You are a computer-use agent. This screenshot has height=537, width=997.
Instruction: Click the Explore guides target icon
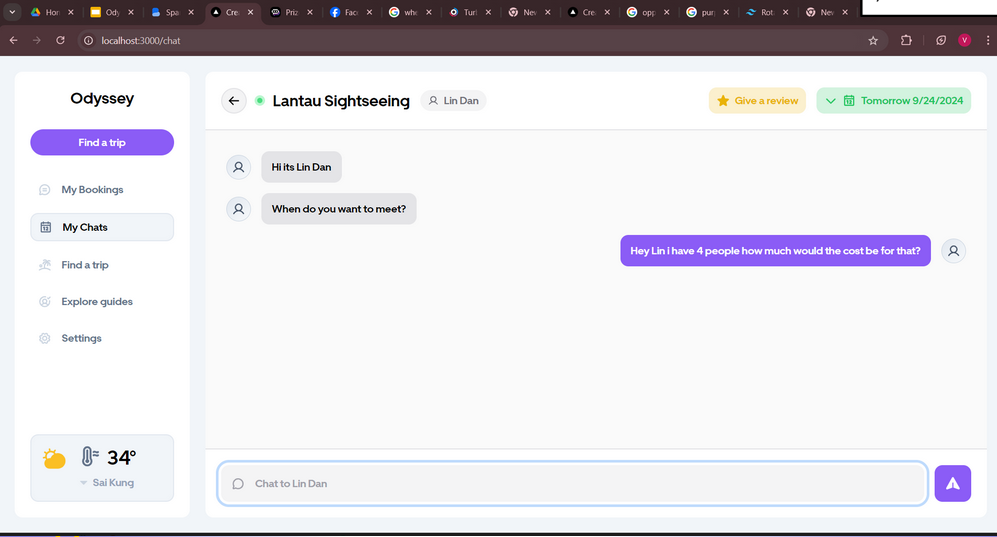45,301
